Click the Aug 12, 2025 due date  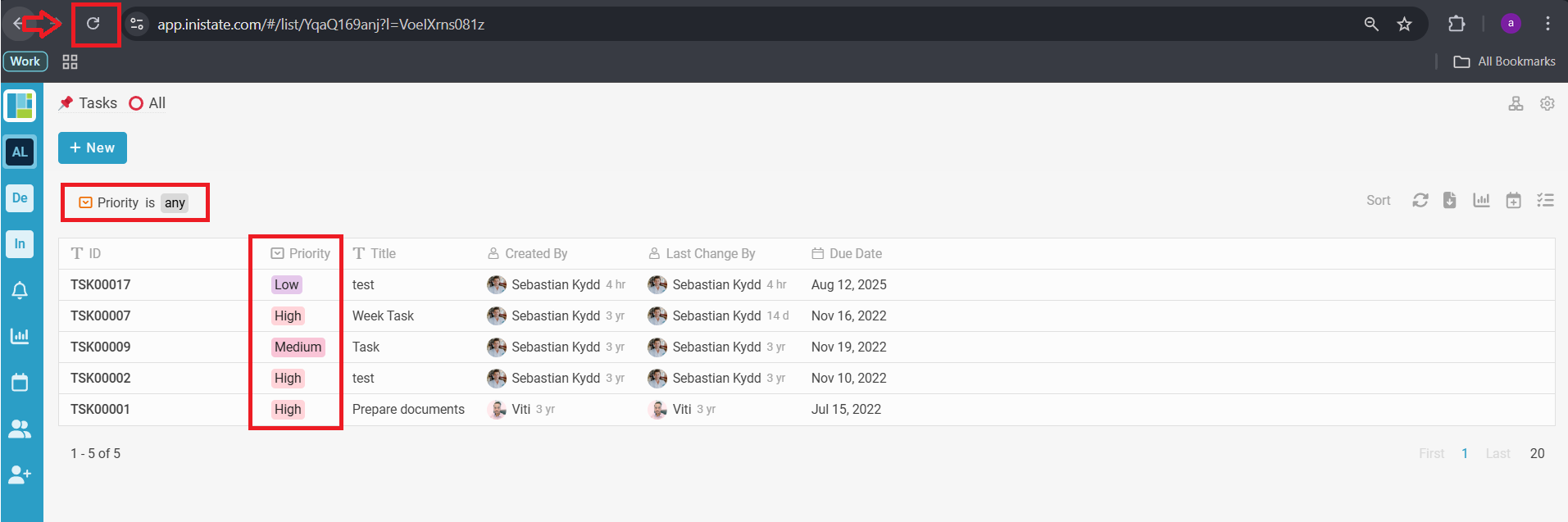[849, 284]
